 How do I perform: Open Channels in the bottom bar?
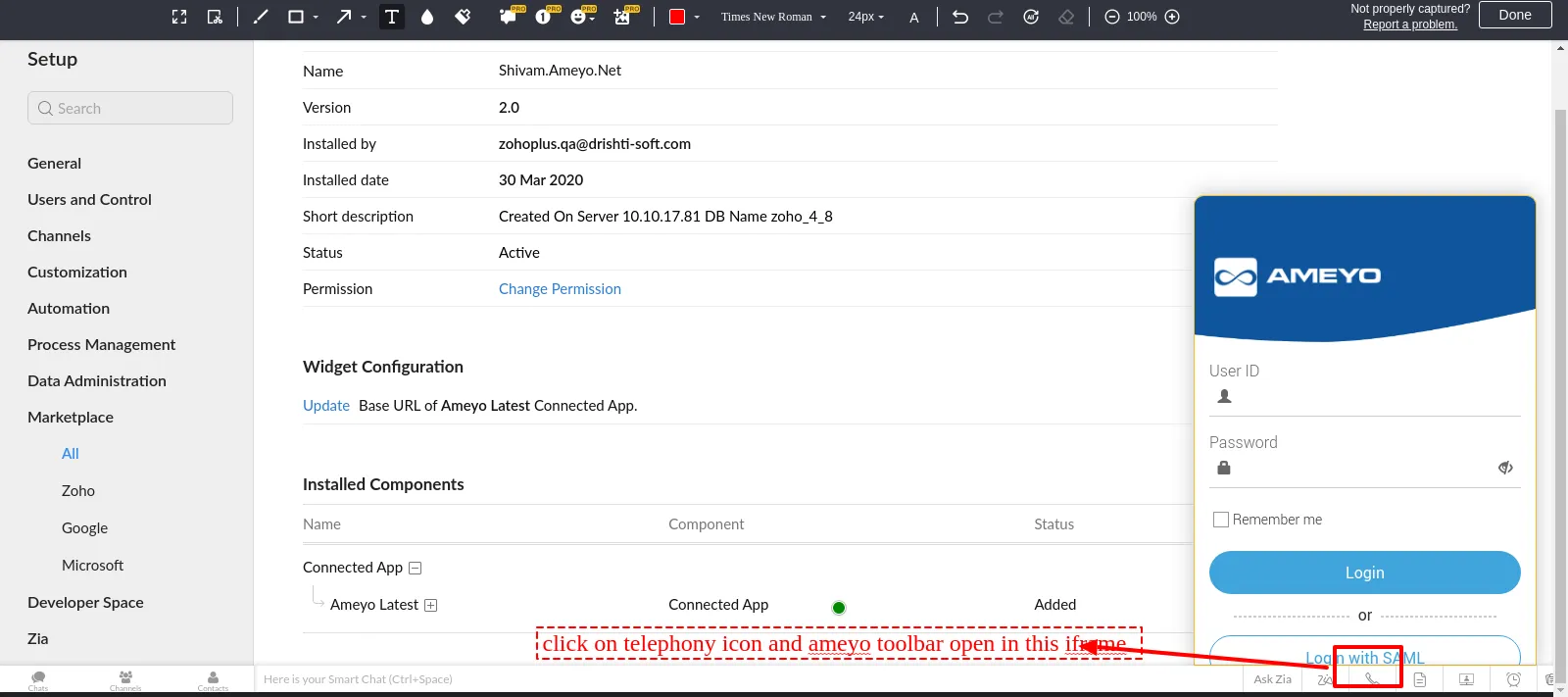click(x=125, y=680)
